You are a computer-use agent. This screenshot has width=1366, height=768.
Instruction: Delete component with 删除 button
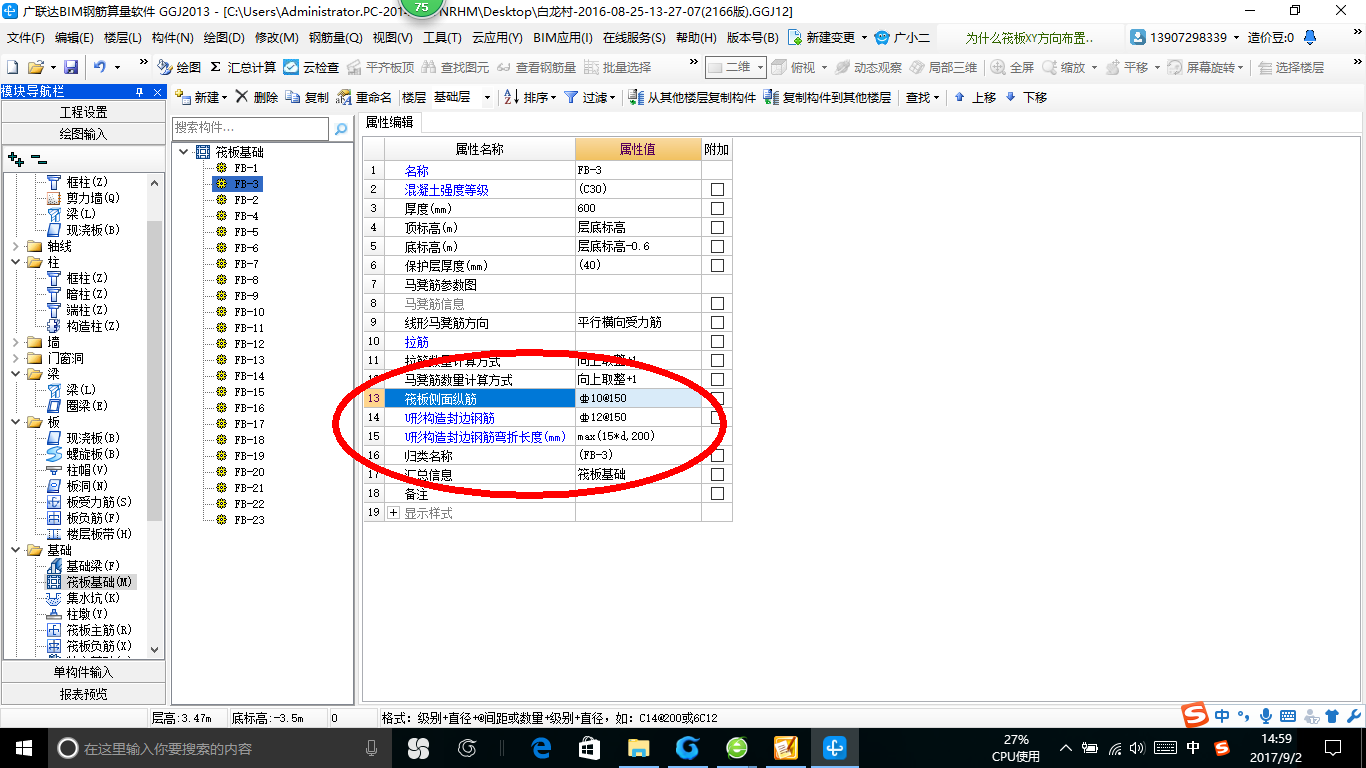pyautogui.click(x=257, y=97)
